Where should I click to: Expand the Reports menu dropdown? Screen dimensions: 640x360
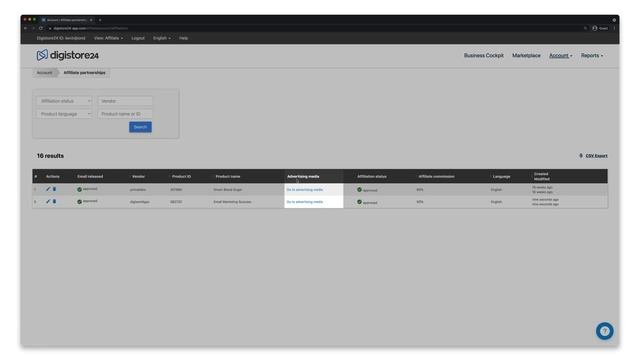[591, 56]
